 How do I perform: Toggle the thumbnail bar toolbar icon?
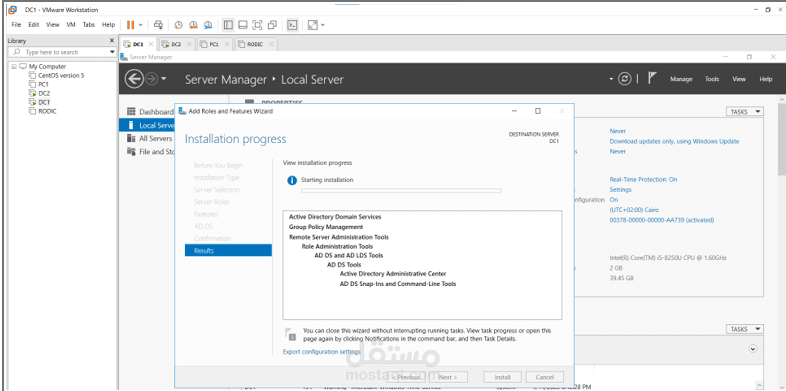[243, 25]
